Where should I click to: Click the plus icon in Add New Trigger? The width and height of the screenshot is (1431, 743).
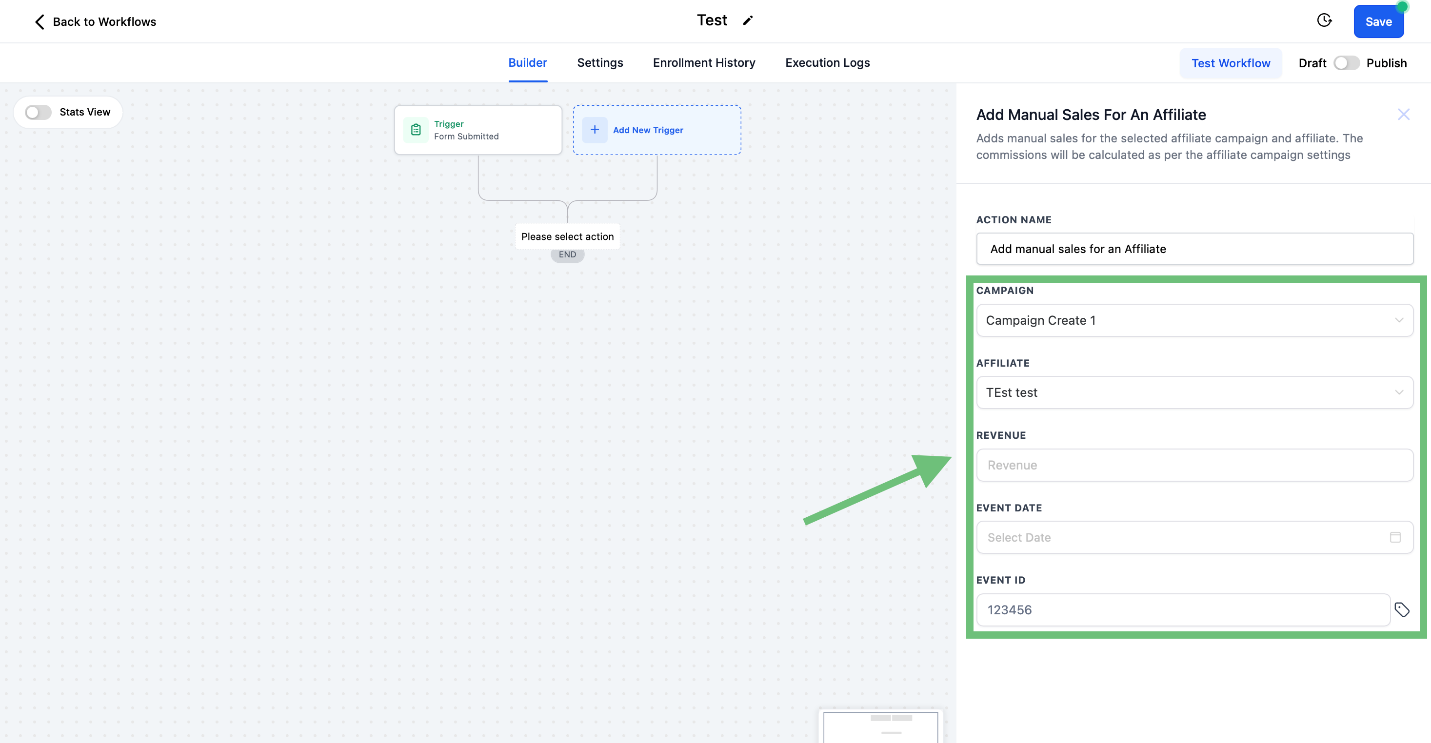(x=594, y=130)
